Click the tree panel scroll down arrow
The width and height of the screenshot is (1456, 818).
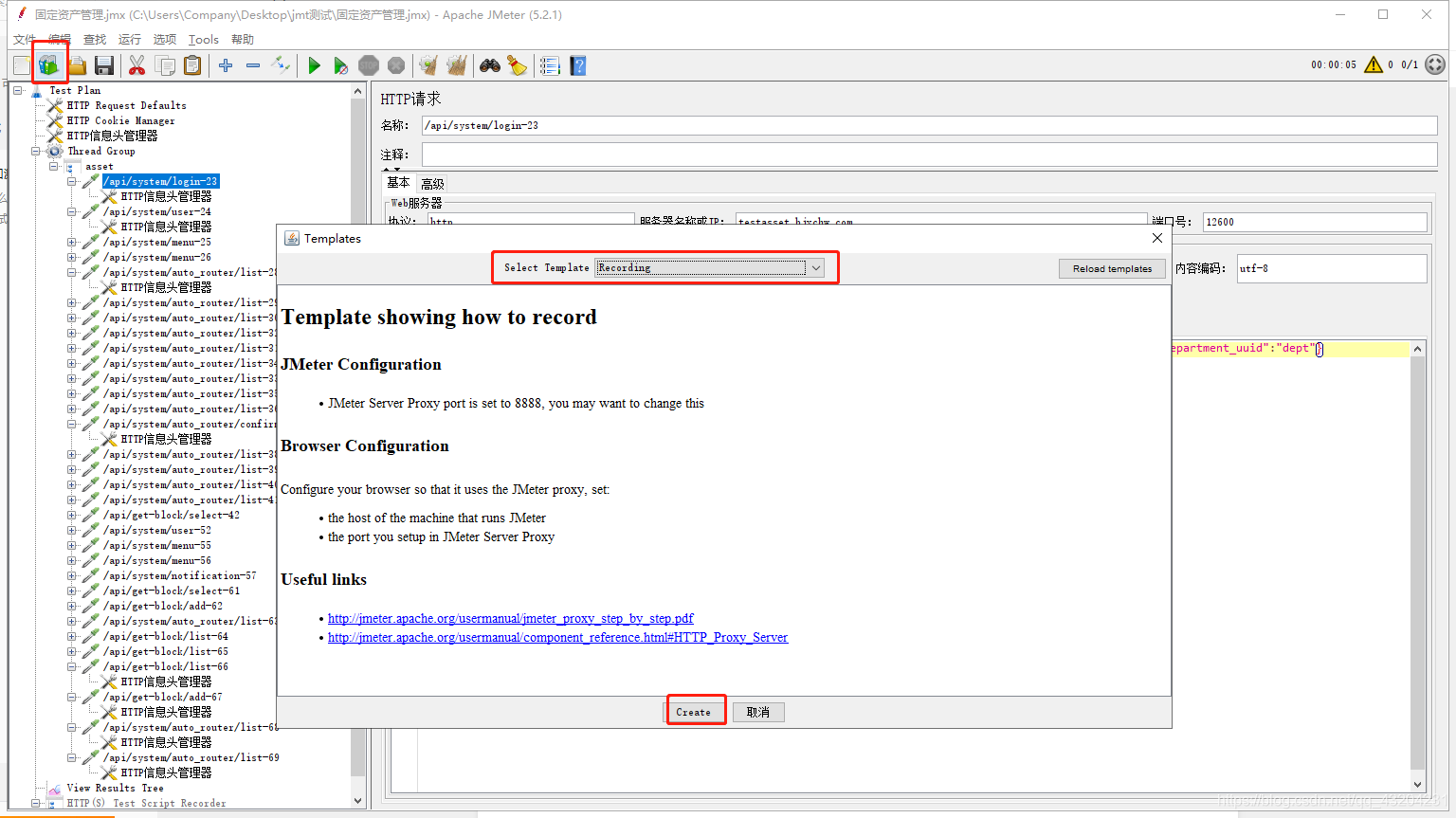358,801
